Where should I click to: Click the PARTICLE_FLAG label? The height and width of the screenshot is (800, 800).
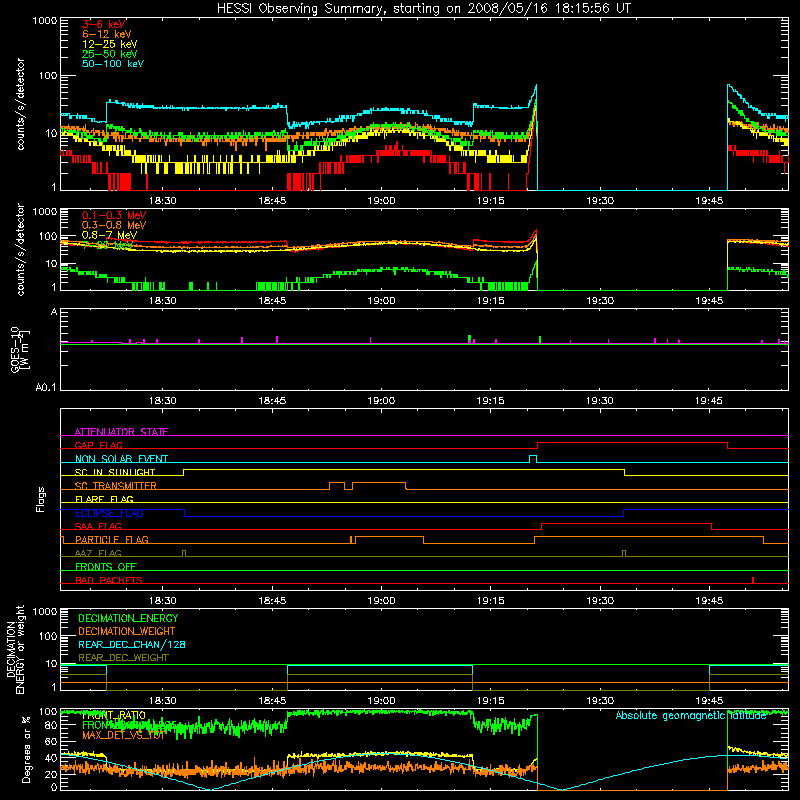coord(112,539)
